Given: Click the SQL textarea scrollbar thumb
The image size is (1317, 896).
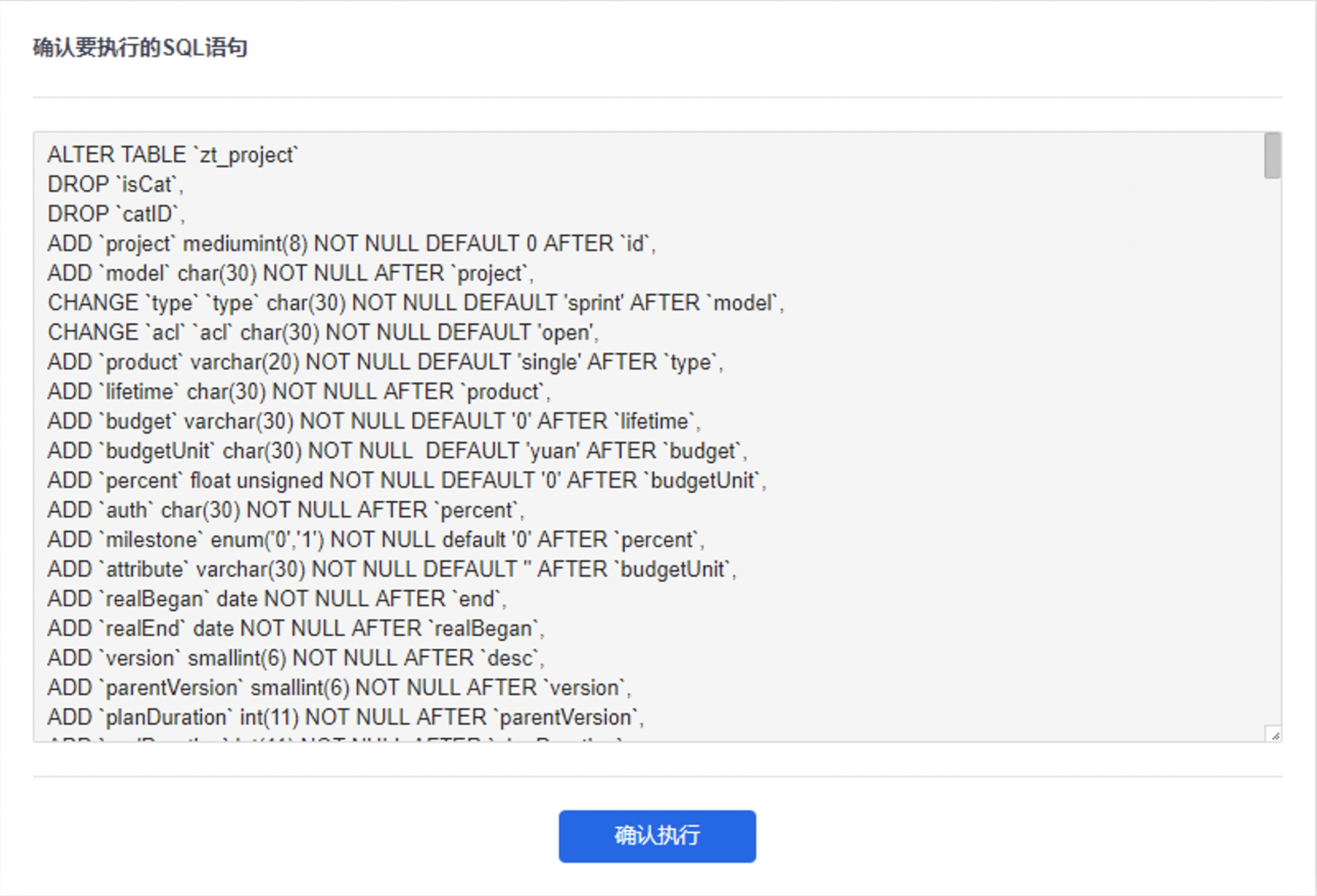Looking at the screenshot, I should click(1272, 156).
